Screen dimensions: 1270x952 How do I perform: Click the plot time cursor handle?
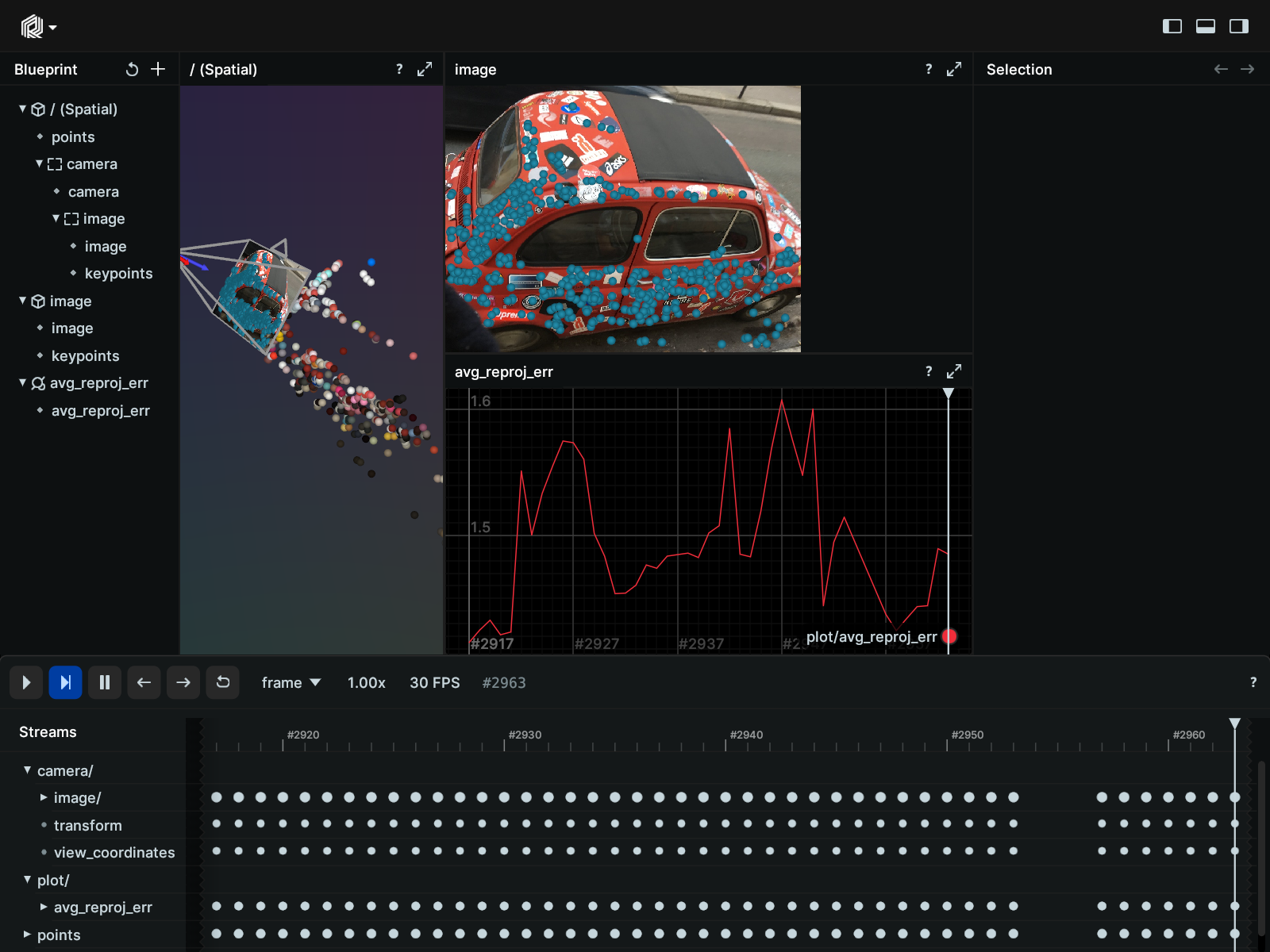coord(948,393)
